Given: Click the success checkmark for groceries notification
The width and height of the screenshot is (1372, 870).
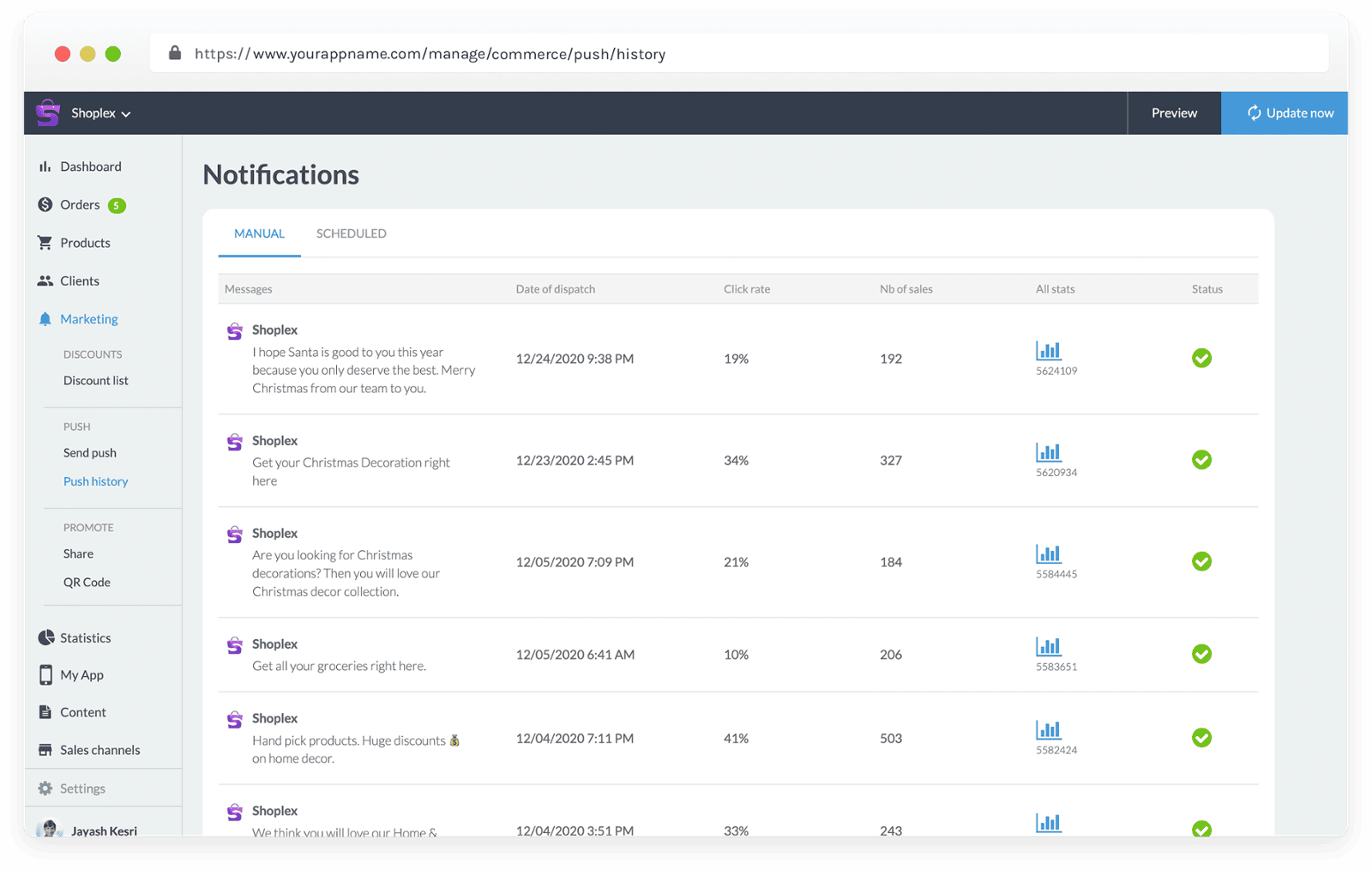Looking at the screenshot, I should 1201,654.
